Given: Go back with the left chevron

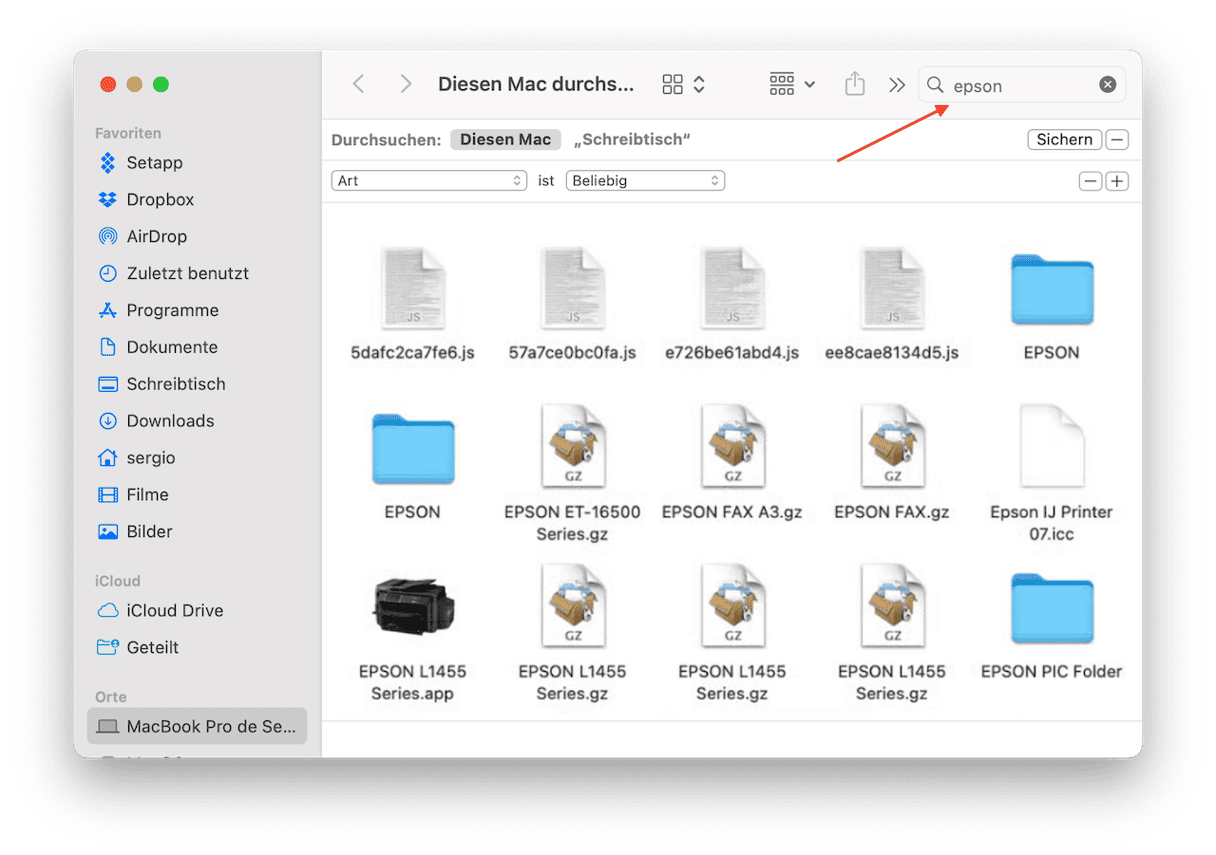Looking at the screenshot, I should click(x=359, y=85).
